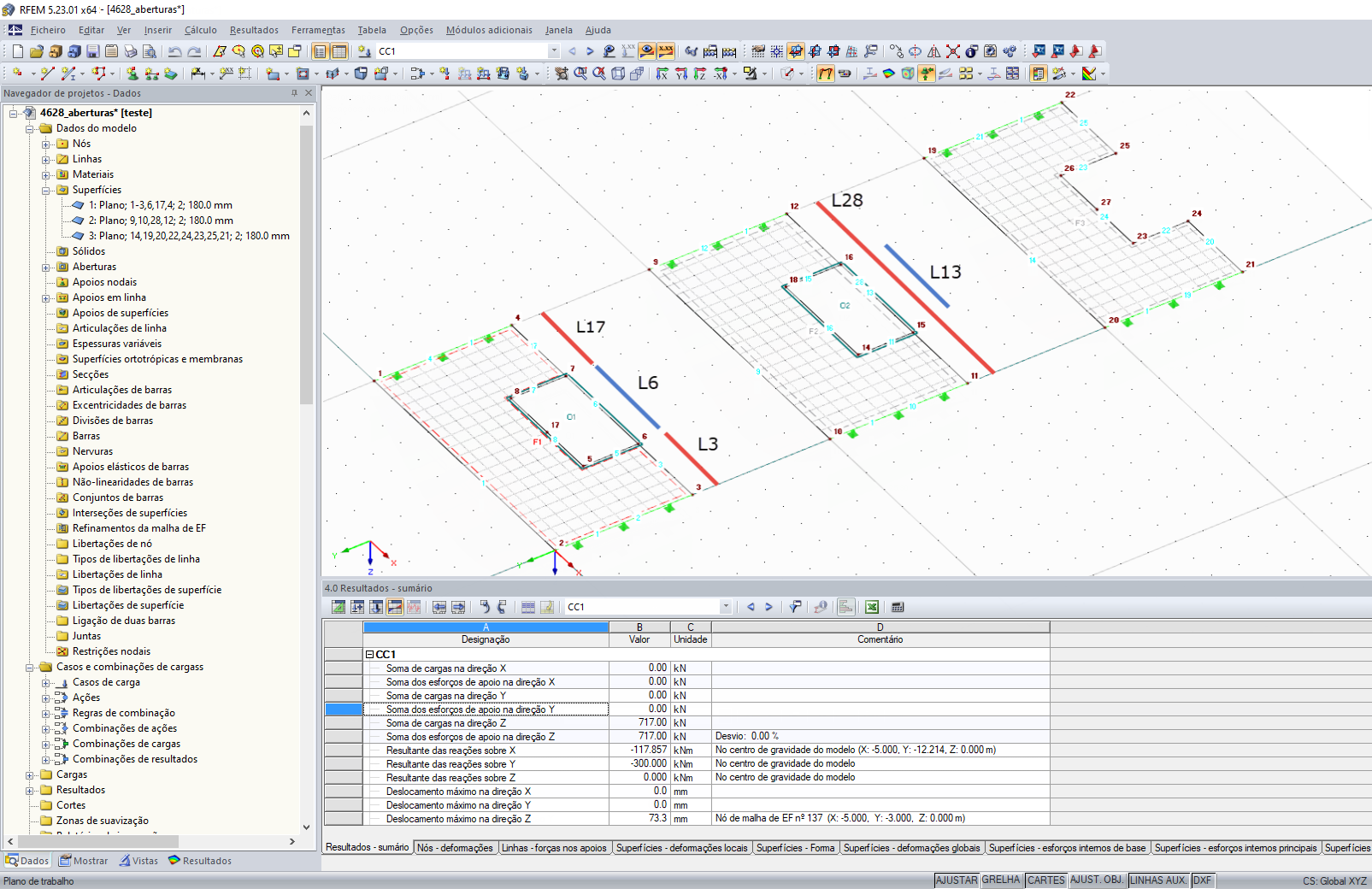1372x889 pixels.
Task: Open the Ferramentas menu
Action: [318, 30]
